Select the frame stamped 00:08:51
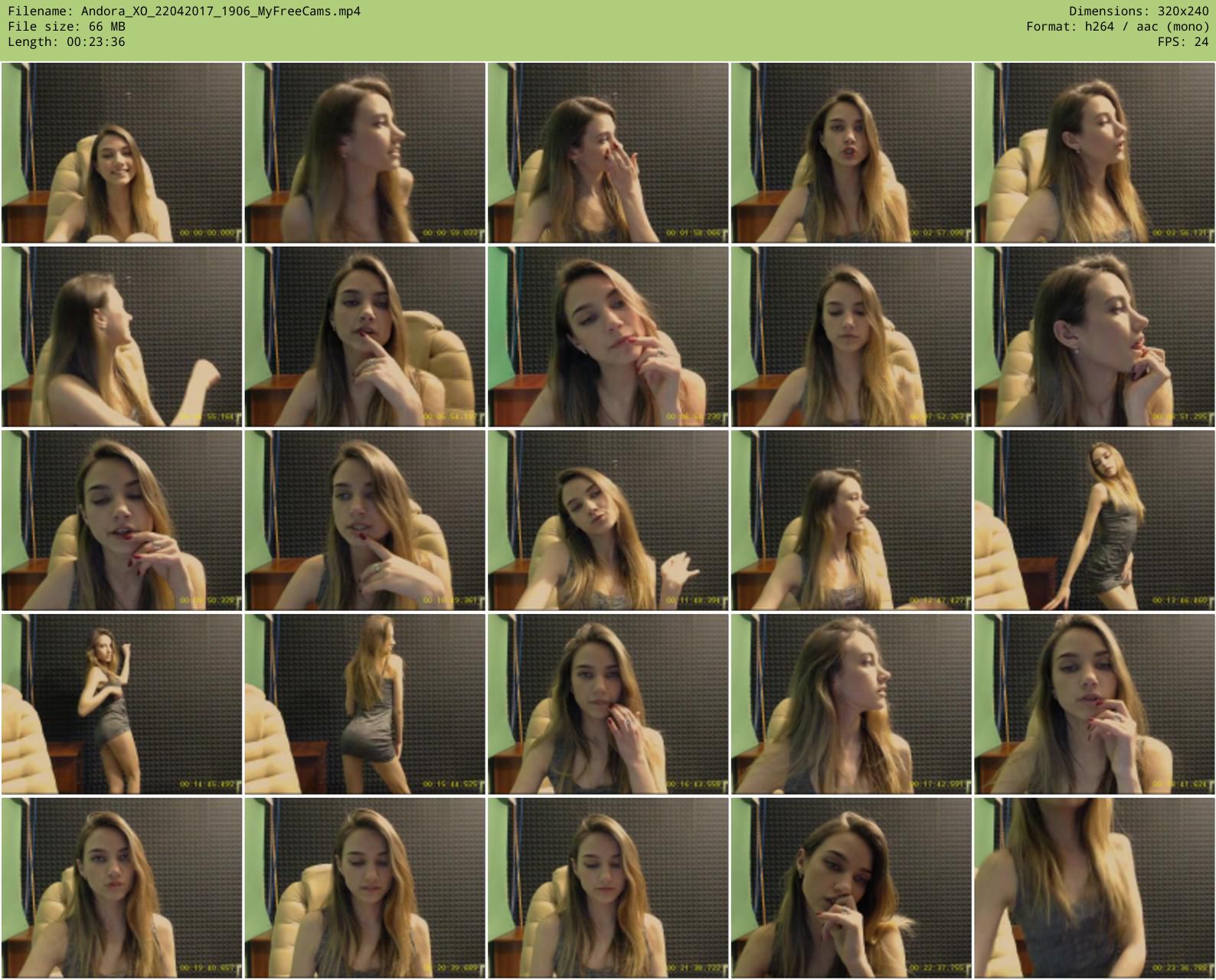The image size is (1216, 980). [x=1094, y=337]
